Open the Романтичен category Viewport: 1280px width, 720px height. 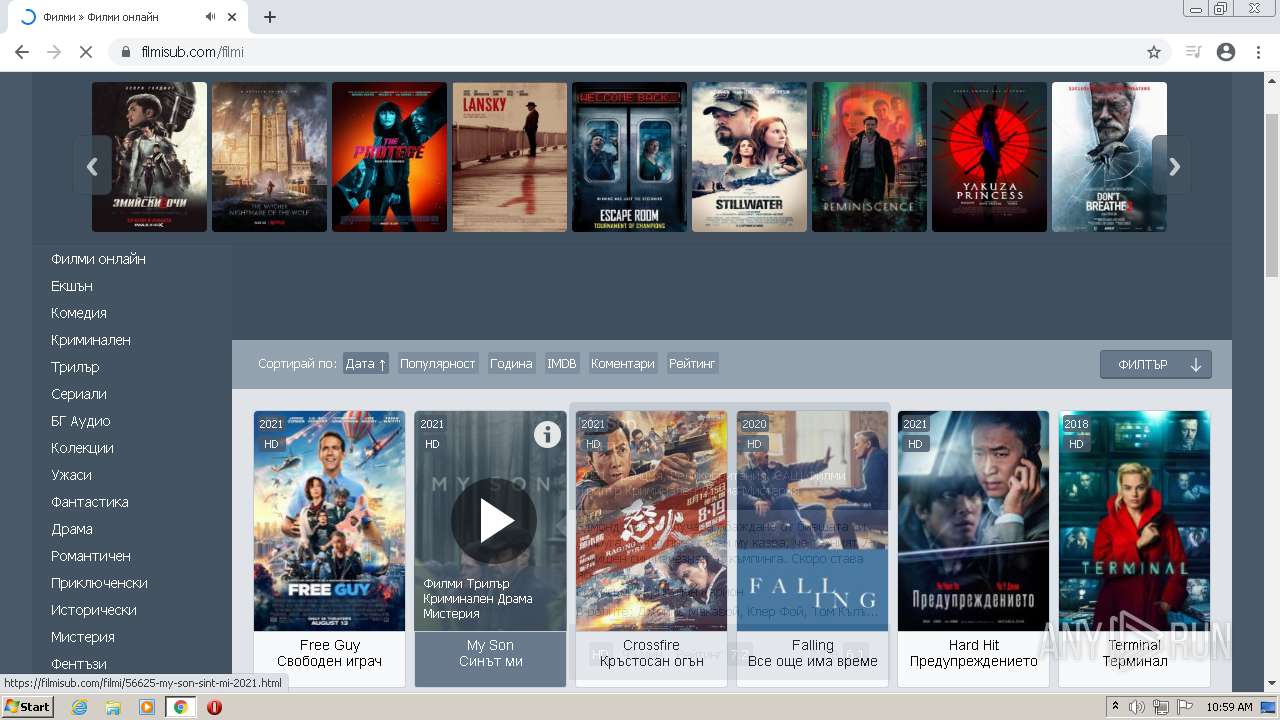[91, 556]
